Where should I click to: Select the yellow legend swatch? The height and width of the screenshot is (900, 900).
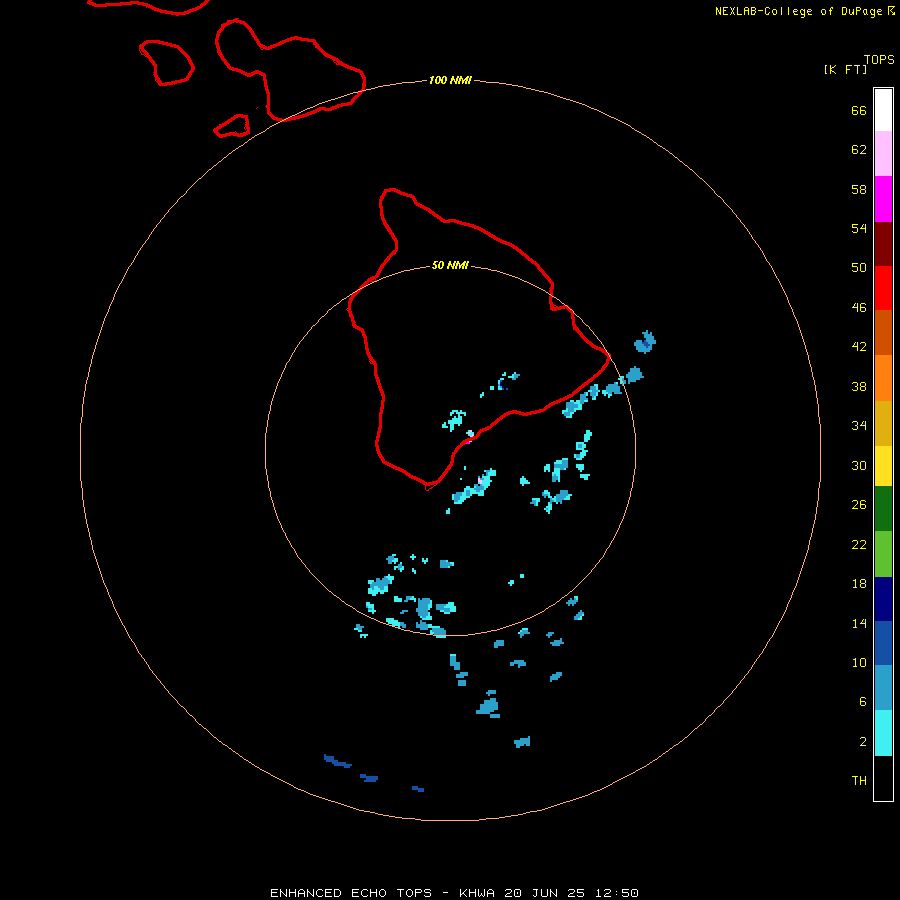click(x=883, y=465)
